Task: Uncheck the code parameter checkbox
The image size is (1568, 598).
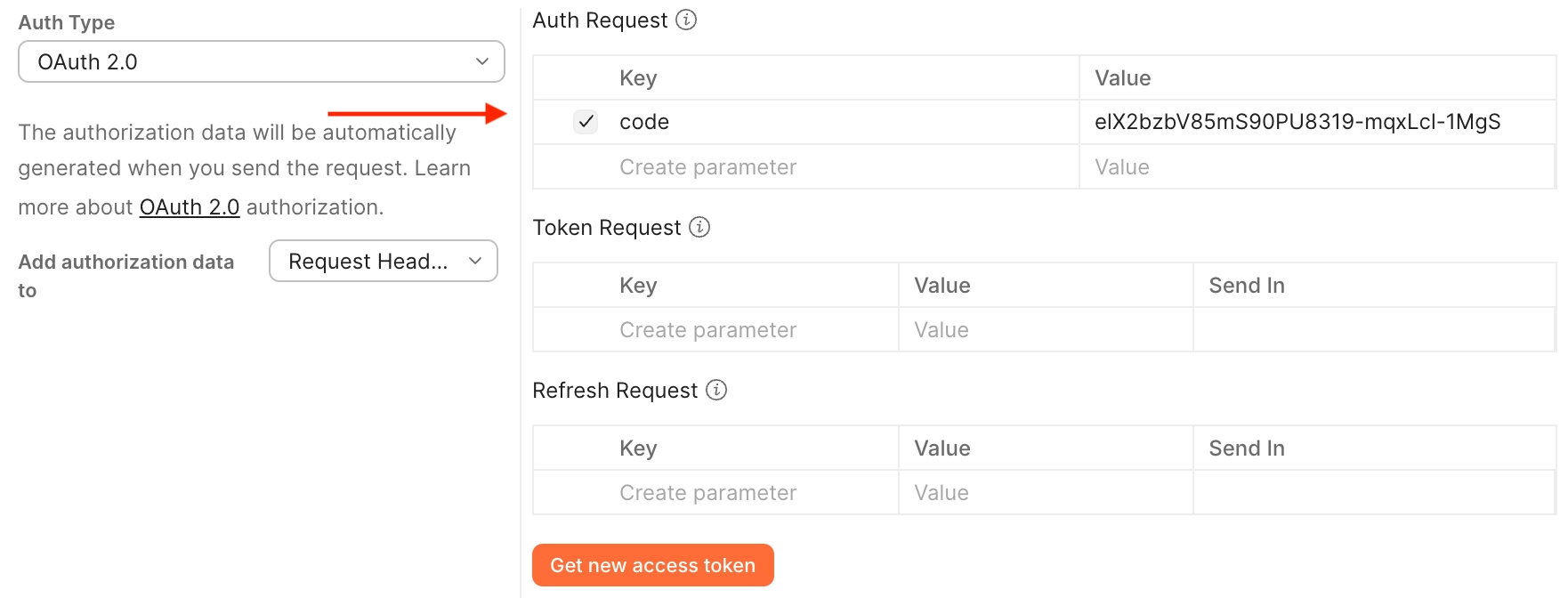Action: [x=586, y=122]
